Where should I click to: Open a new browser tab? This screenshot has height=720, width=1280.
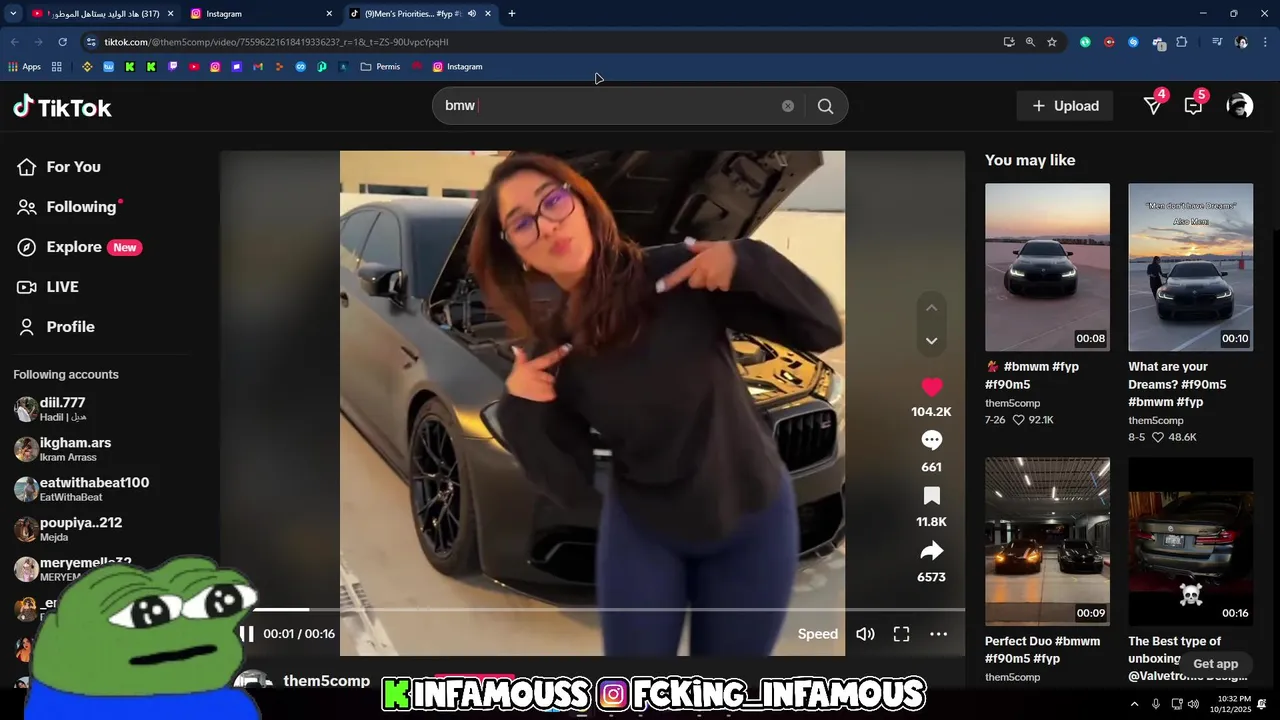512,14
